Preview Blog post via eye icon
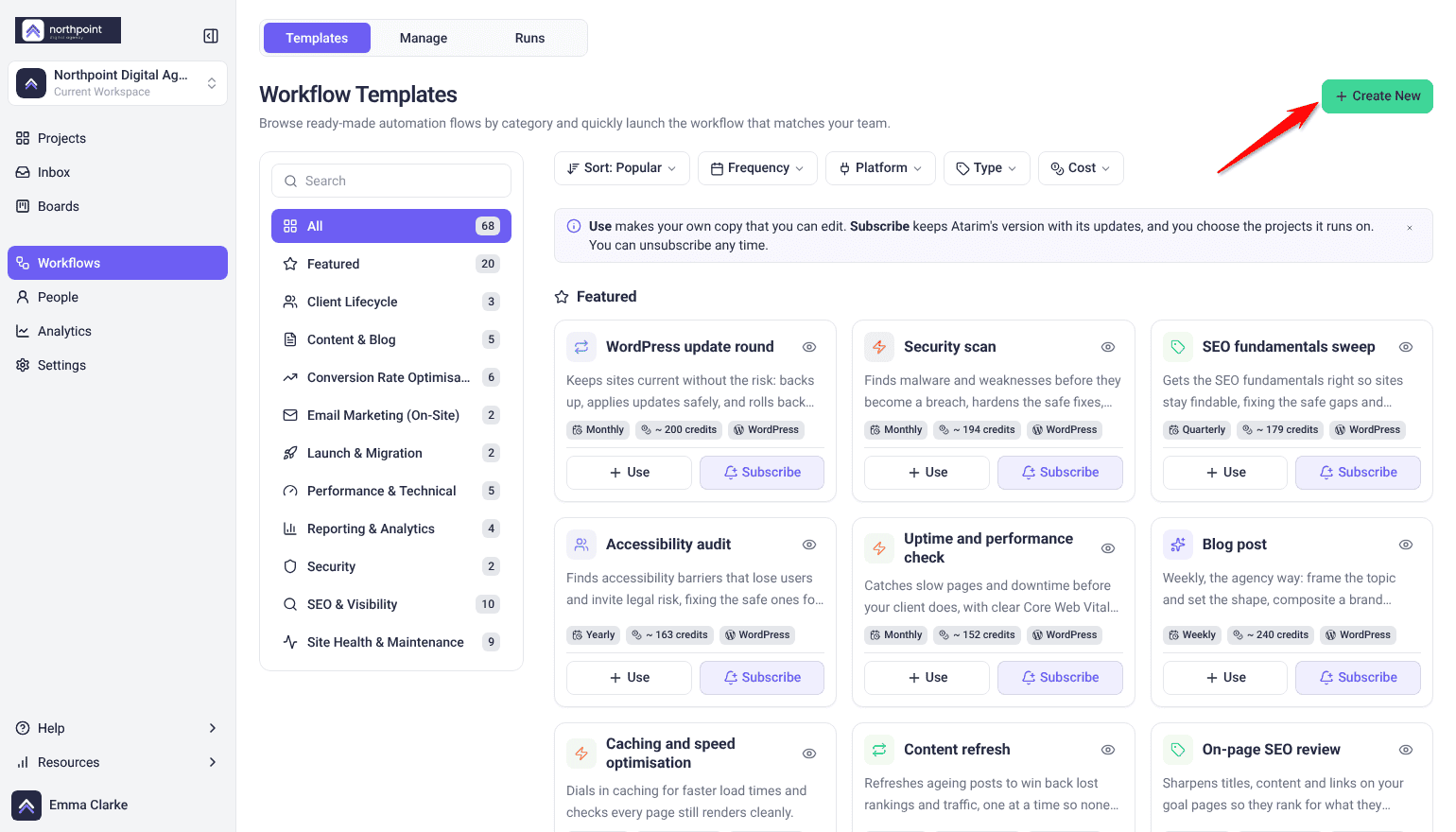This screenshot has height=832, width=1456. point(1406,545)
